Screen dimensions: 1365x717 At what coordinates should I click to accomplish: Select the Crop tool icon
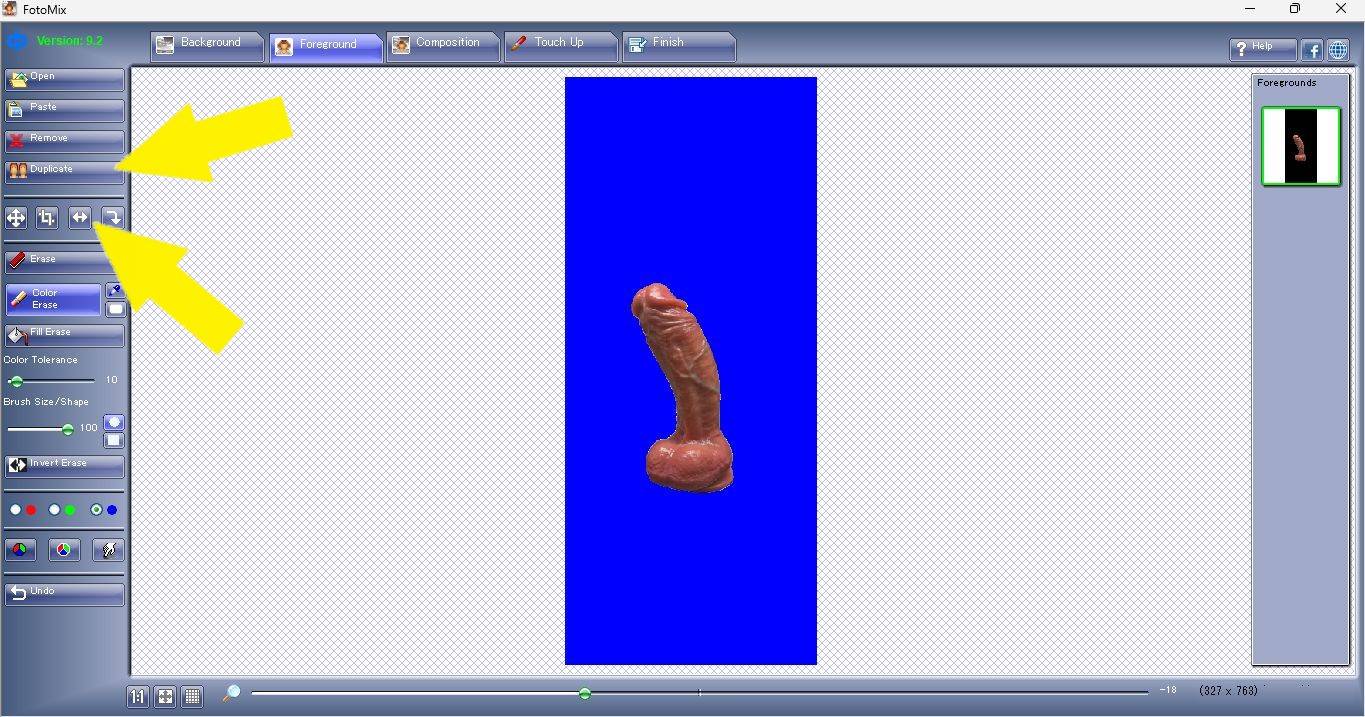coord(47,217)
